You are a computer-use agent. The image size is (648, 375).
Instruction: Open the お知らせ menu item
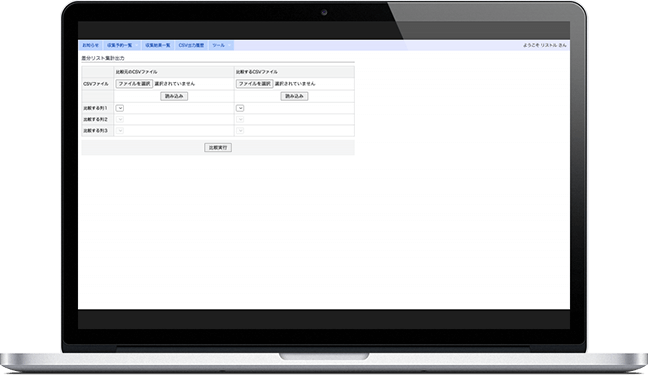click(x=91, y=45)
